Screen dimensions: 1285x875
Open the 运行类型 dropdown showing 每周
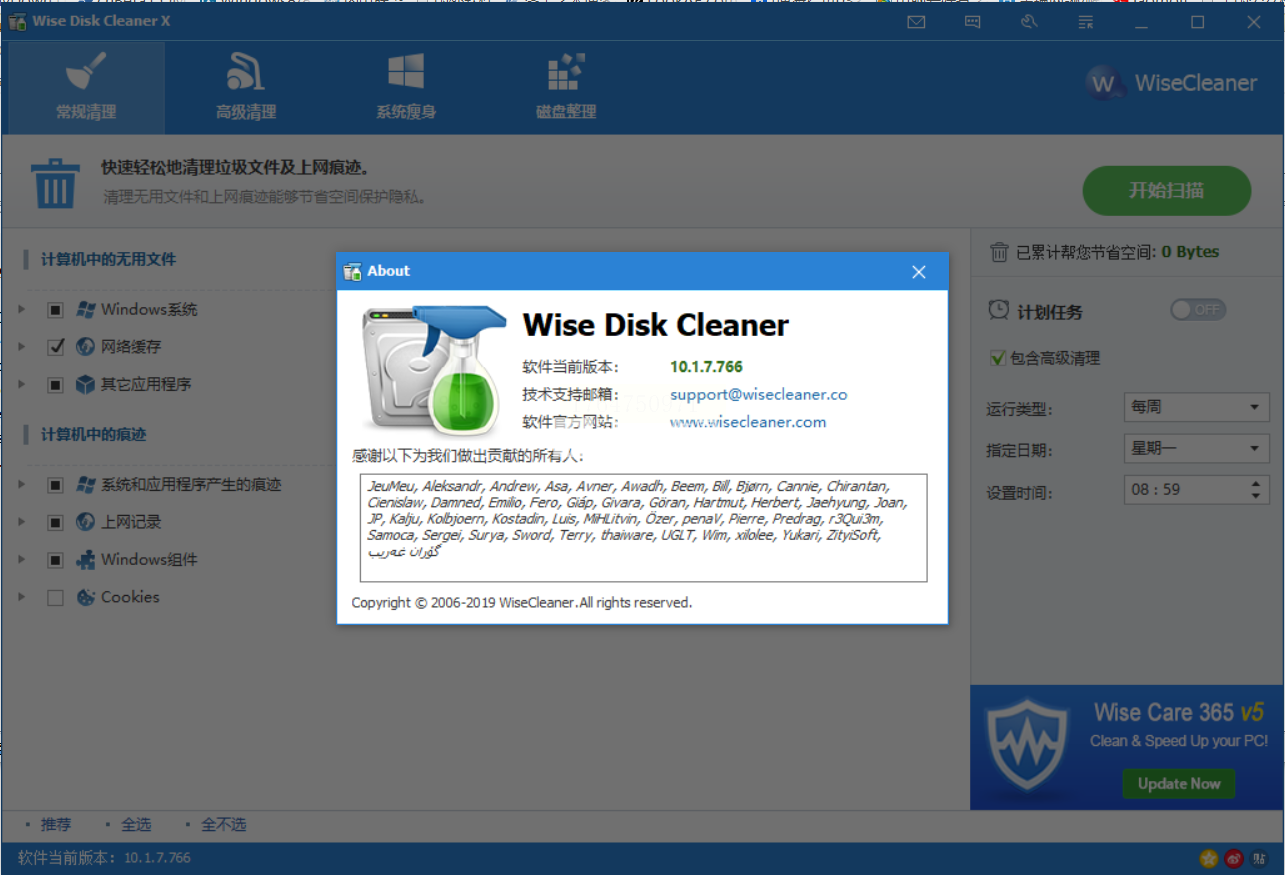point(1196,407)
